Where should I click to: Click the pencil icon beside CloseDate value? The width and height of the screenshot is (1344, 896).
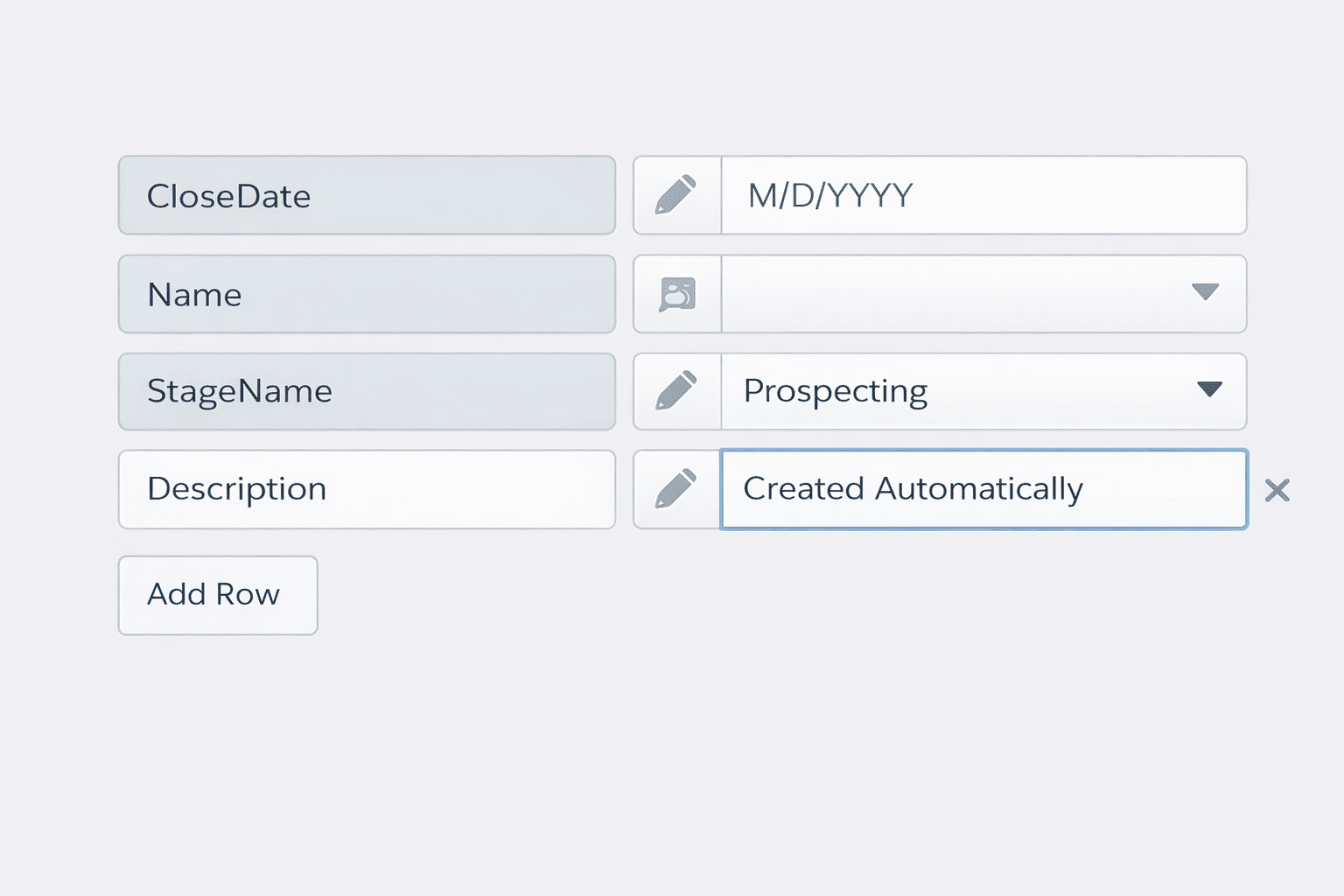676,195
